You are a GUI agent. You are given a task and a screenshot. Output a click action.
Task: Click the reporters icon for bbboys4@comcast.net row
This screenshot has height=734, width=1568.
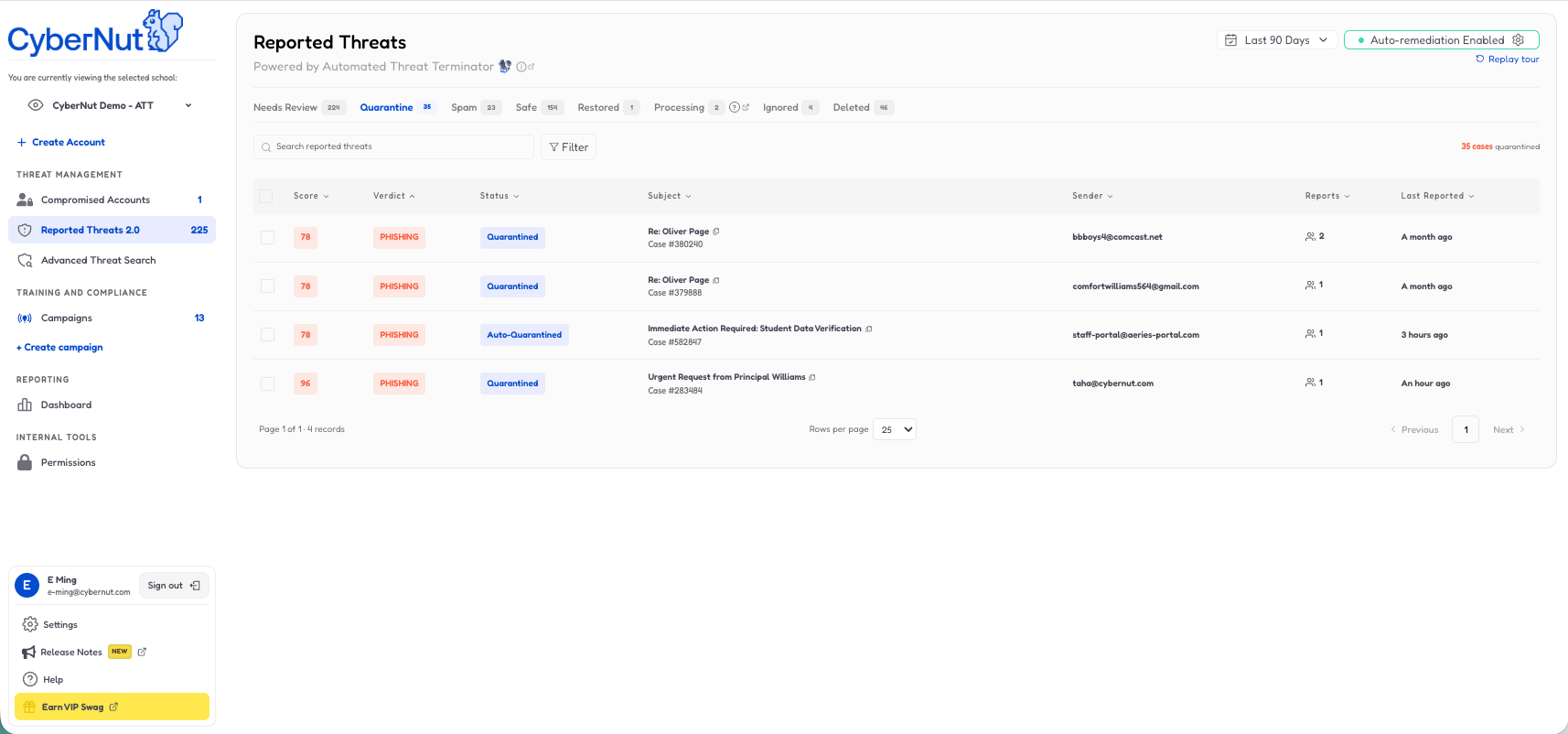click(x=1310, y=236)
